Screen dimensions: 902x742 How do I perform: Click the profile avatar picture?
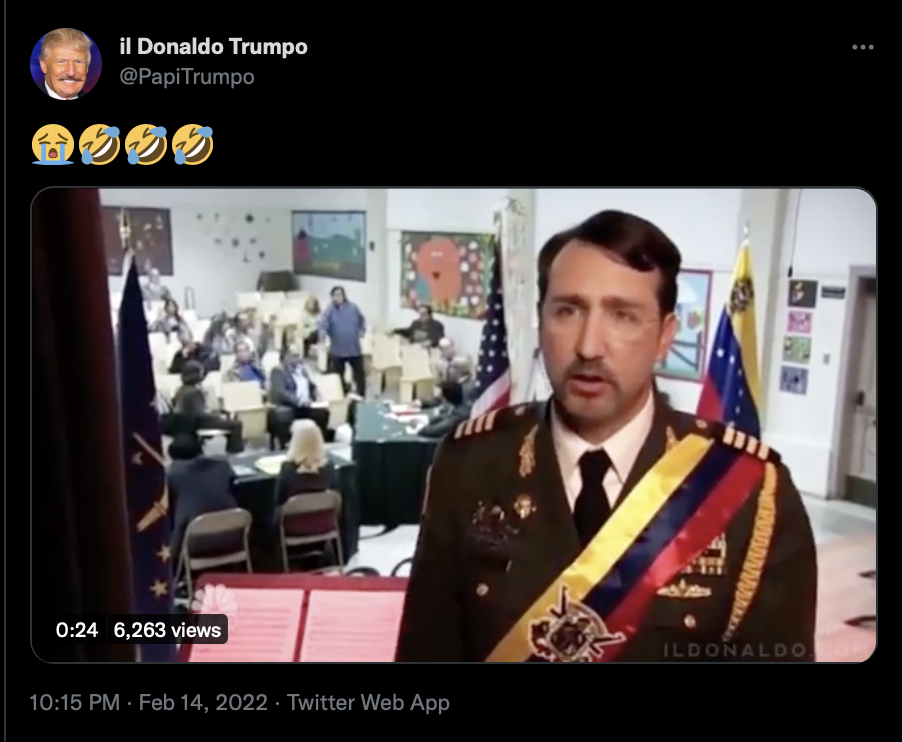click(66, 64)
